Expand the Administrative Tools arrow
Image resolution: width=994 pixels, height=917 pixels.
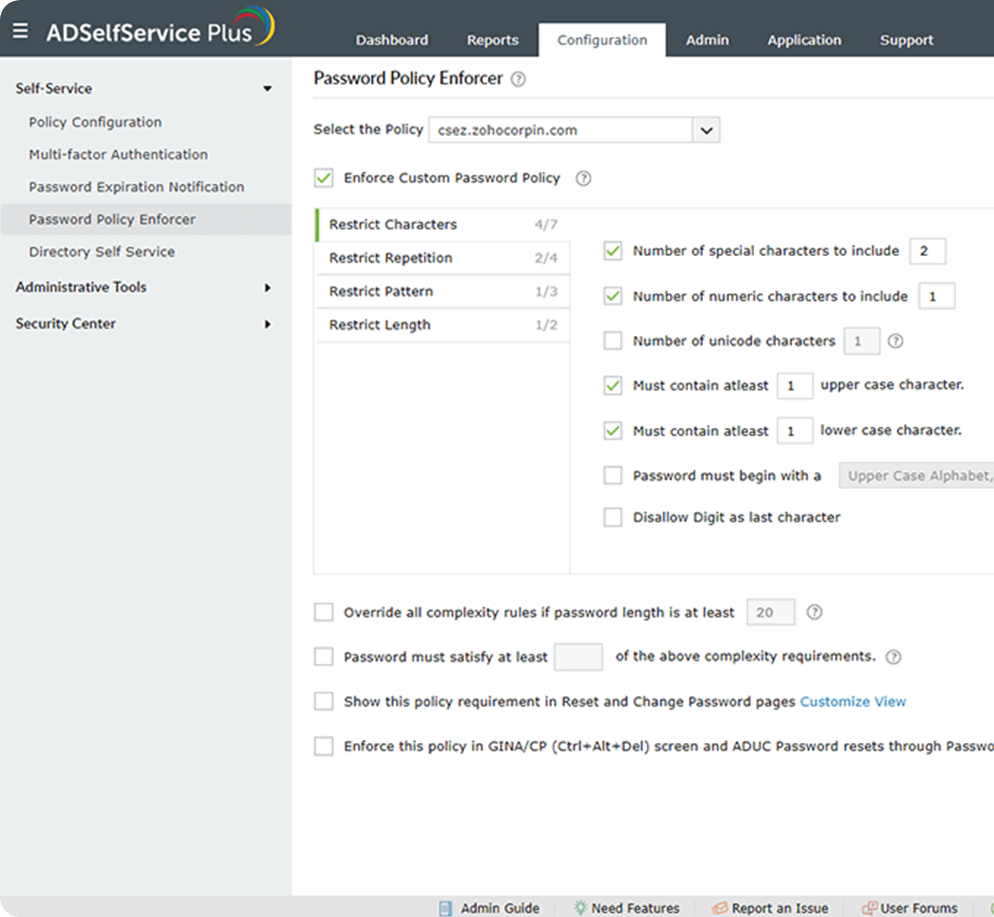pos(268,288)
